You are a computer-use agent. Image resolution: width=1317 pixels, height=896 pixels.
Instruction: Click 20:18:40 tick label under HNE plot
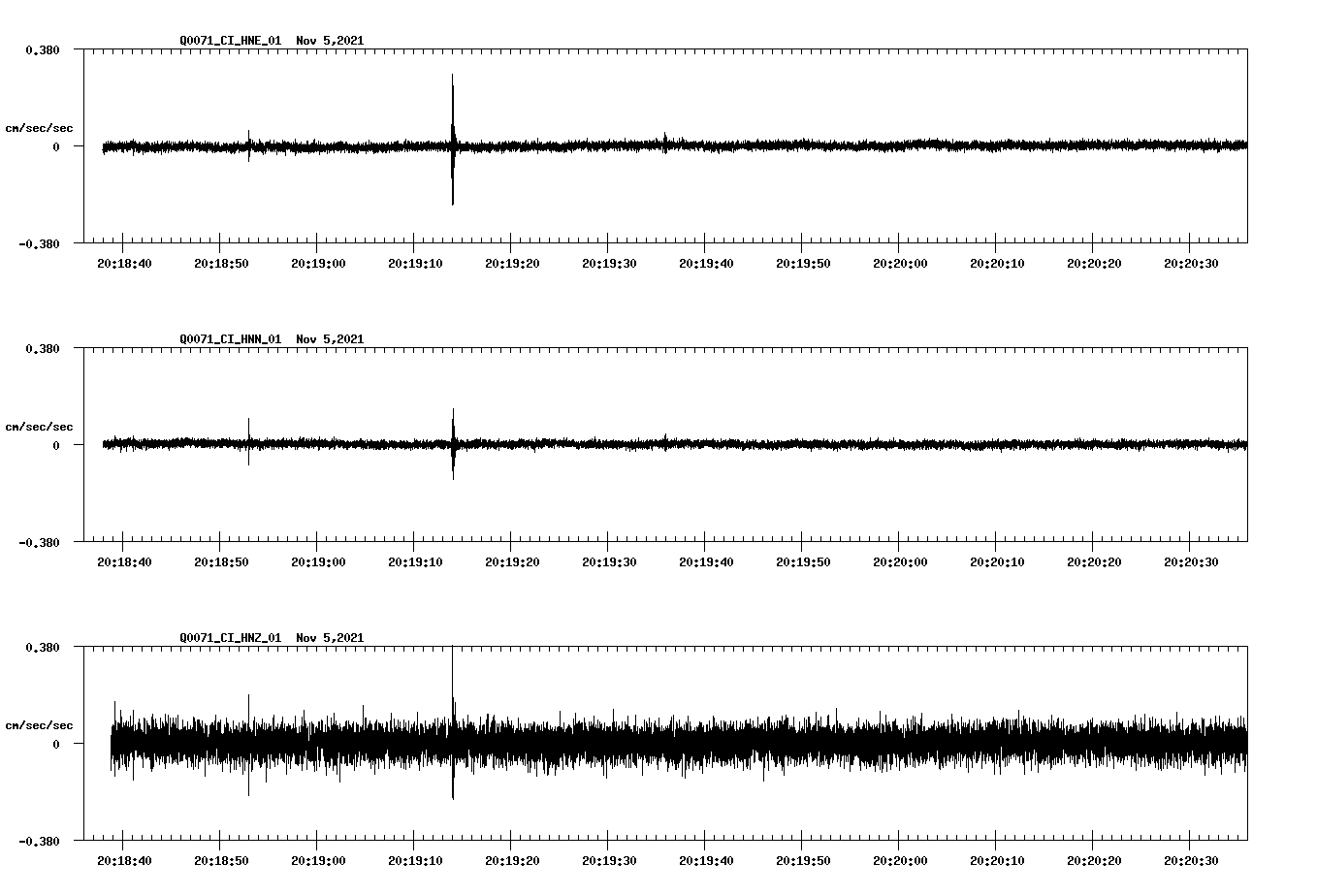point(124,263)
